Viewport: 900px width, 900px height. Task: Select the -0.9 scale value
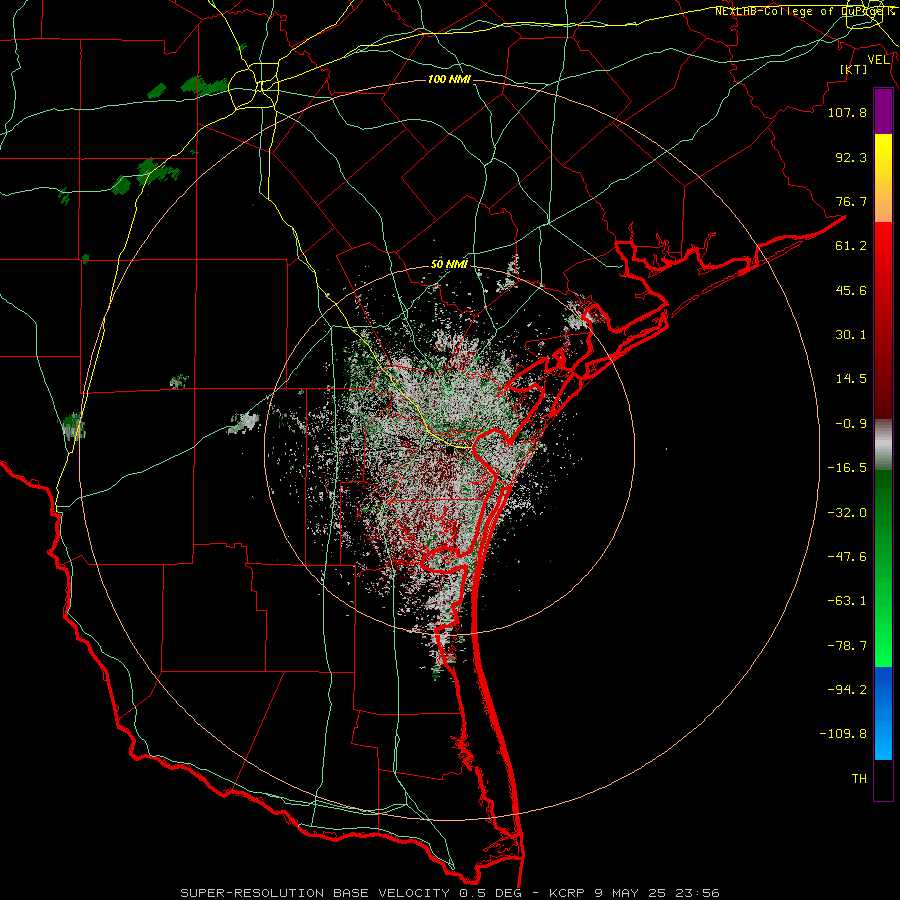click(x=851, y=424)
